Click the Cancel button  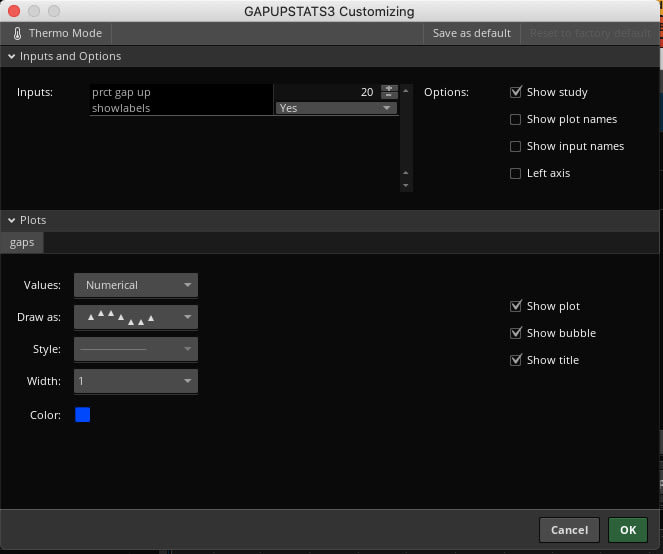[x=569, y=530]
